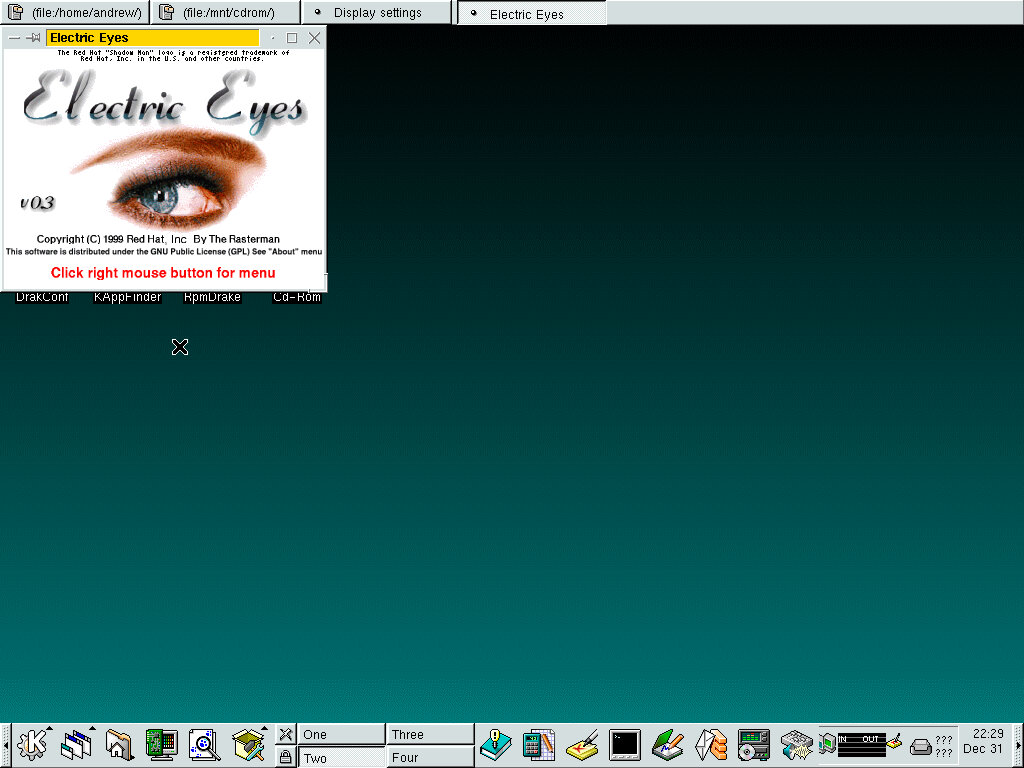Viewport: 1024px width, 768px height.
Task: Collapse panel with the left edge arrow
Action: pyautogui.click(x=5, y=745)
